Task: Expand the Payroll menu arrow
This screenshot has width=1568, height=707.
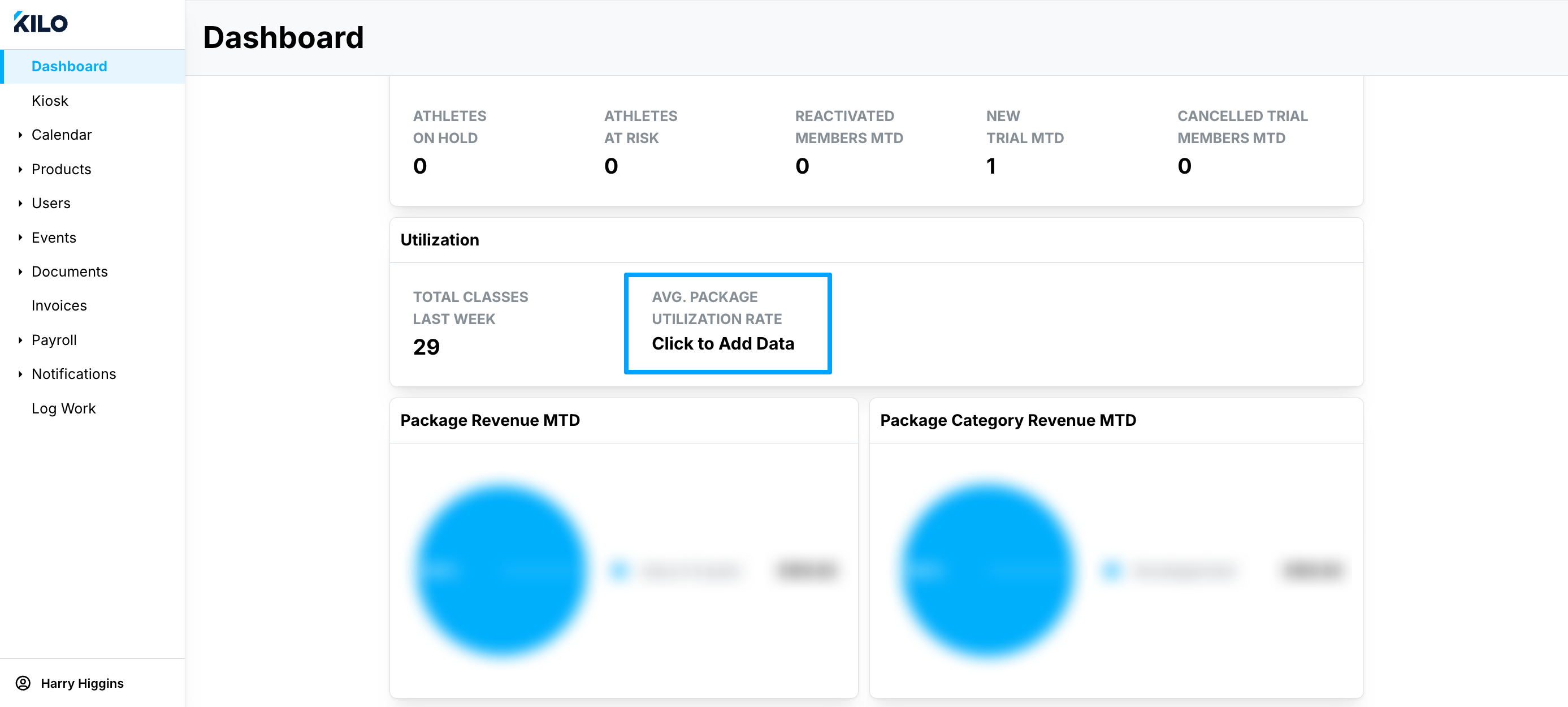Action: (20, 340)
